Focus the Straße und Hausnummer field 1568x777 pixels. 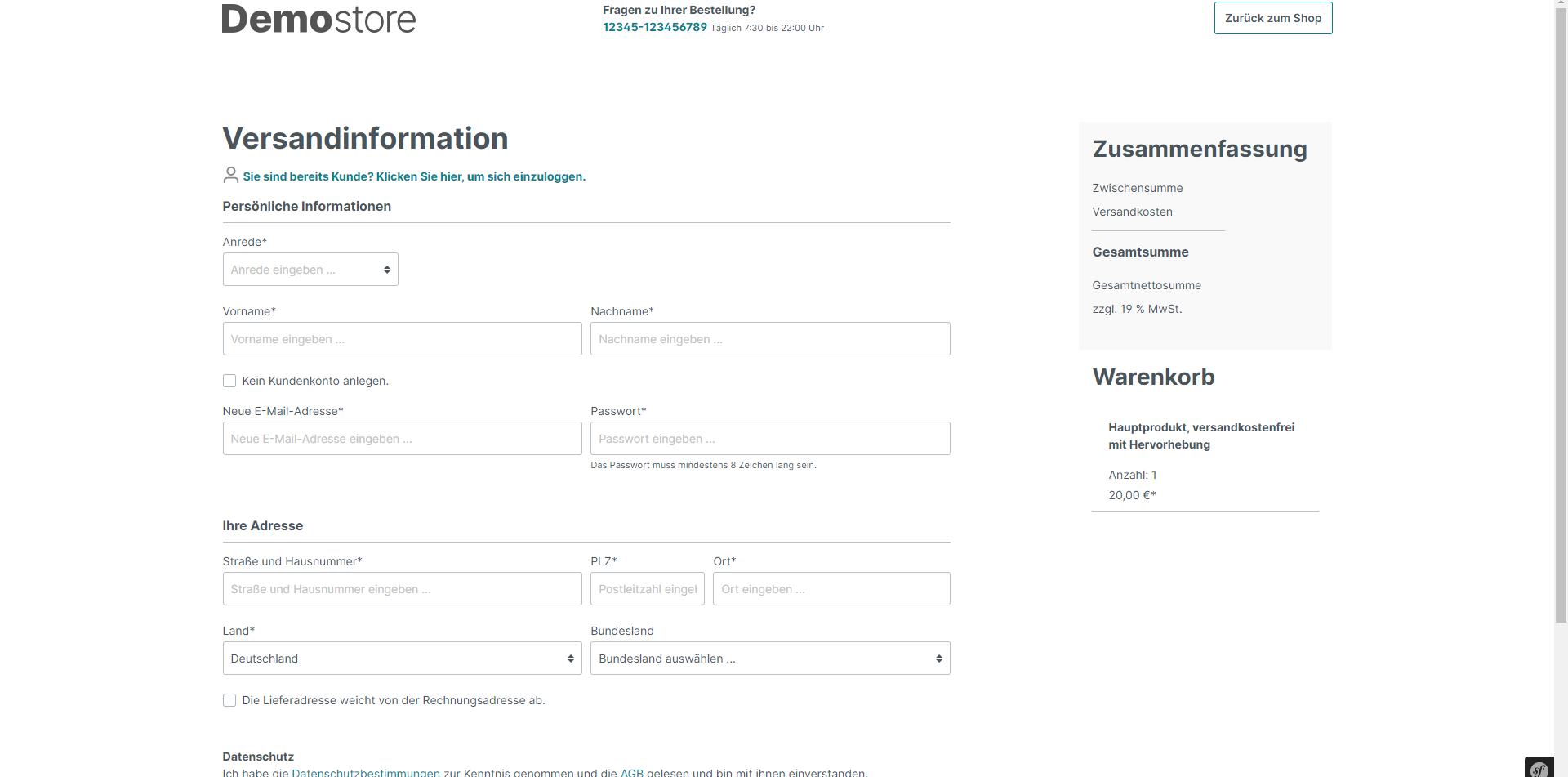[x=402, y=589]
